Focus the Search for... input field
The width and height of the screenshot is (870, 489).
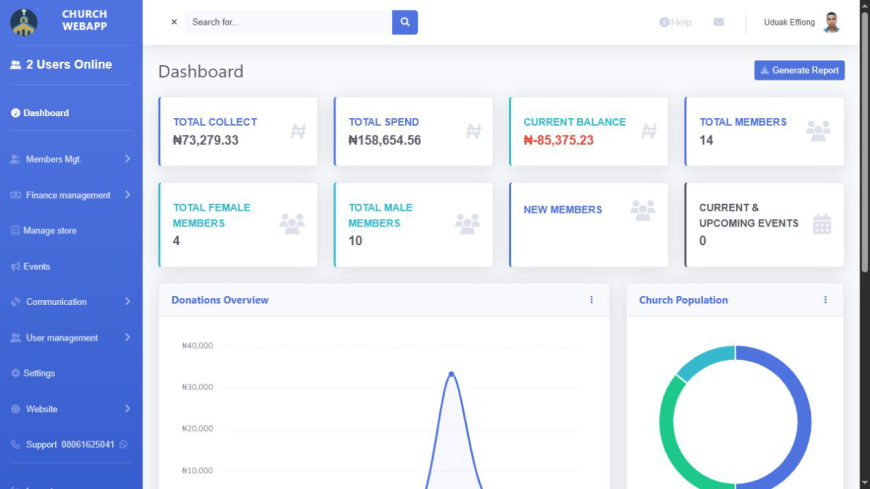coord(289,22)
